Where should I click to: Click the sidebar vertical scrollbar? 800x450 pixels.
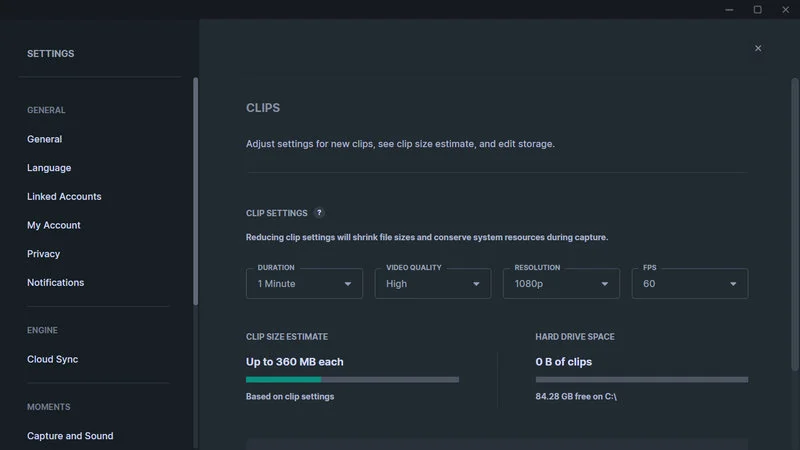(195, 190)
